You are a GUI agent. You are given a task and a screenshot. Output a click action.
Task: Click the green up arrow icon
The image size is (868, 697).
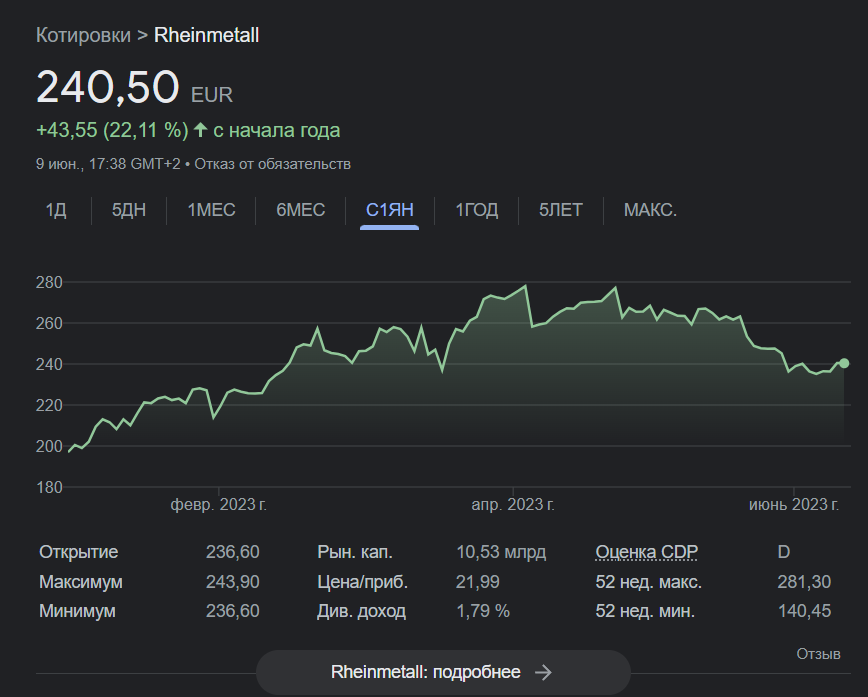[x=200, y=130]
